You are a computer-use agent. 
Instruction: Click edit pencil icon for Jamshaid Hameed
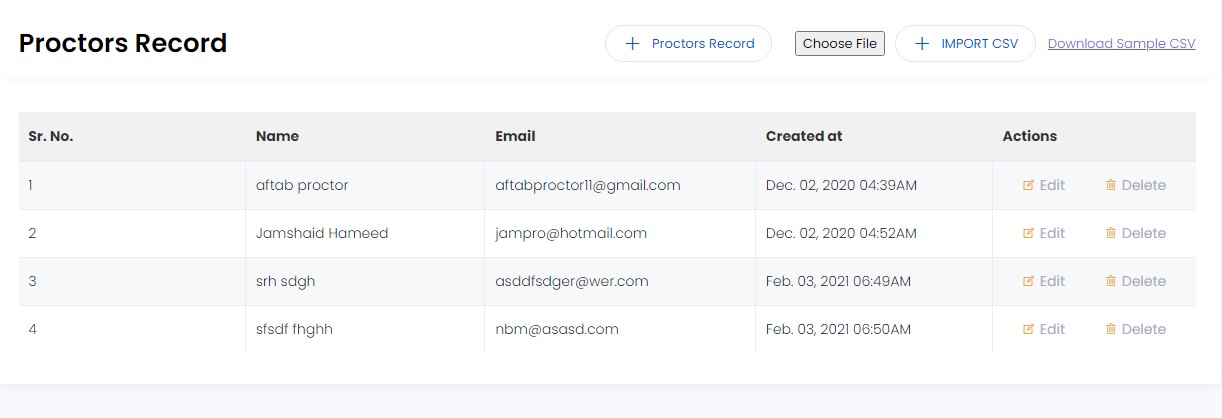click(x=1028, y=233)
